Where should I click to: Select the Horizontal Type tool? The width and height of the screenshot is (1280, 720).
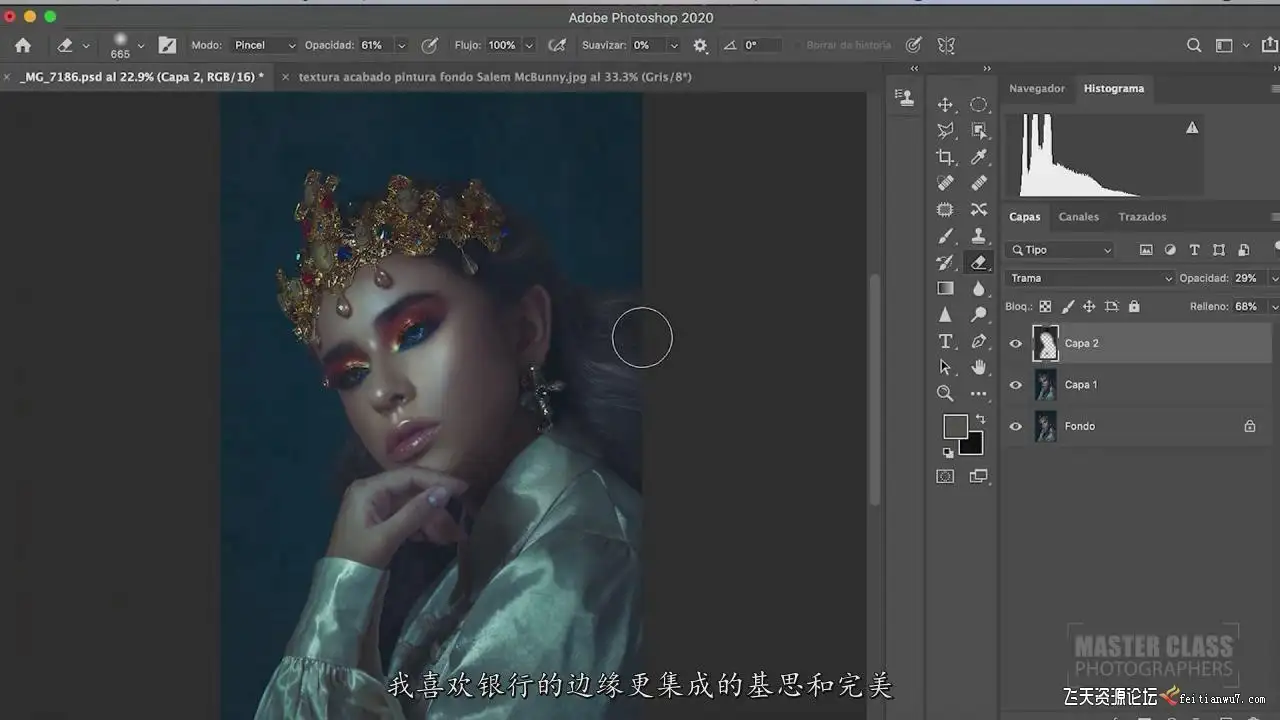pyautogui.click(x=945, y=341)
